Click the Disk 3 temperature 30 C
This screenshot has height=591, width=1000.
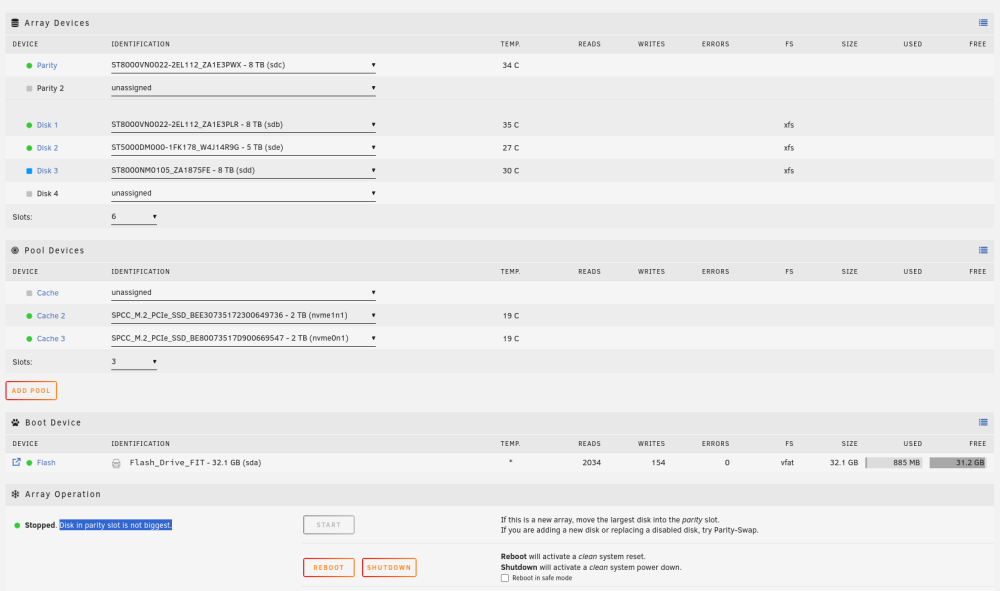pyautogui.click(x=510, y=171)
